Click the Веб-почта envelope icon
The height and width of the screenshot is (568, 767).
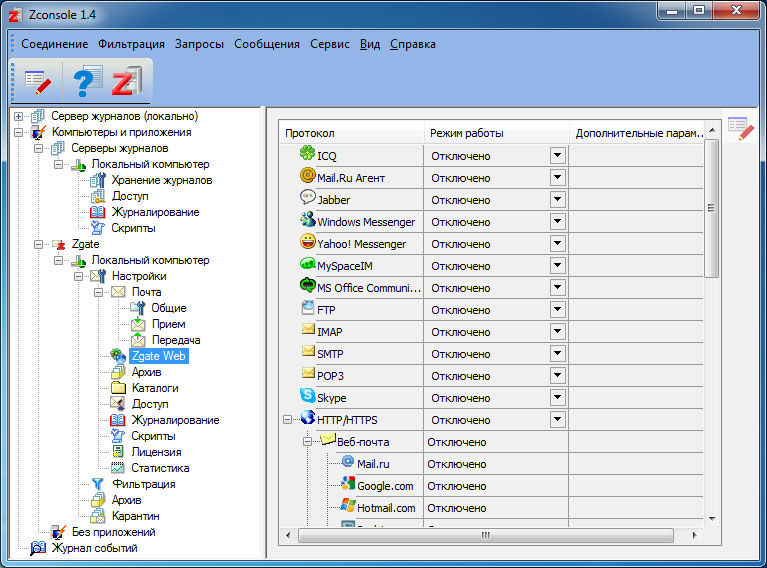[x=328, y=439]
